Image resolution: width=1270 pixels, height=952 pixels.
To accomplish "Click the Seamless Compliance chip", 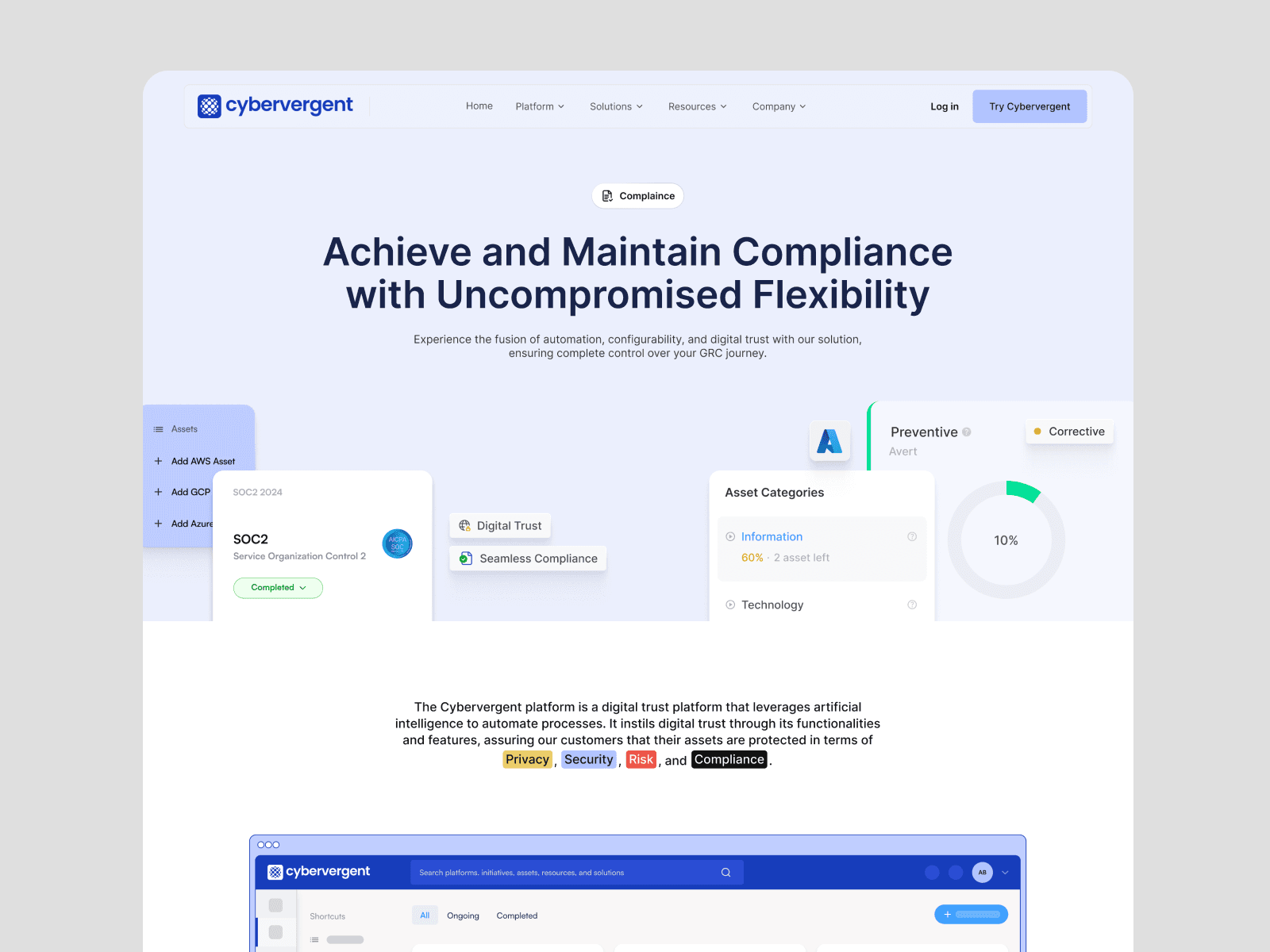I will coord(529,559).
